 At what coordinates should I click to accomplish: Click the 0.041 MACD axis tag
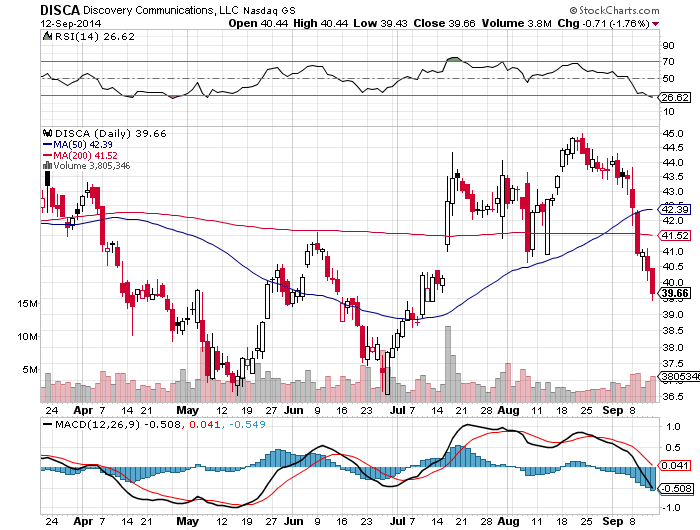(x=675, y=465)
